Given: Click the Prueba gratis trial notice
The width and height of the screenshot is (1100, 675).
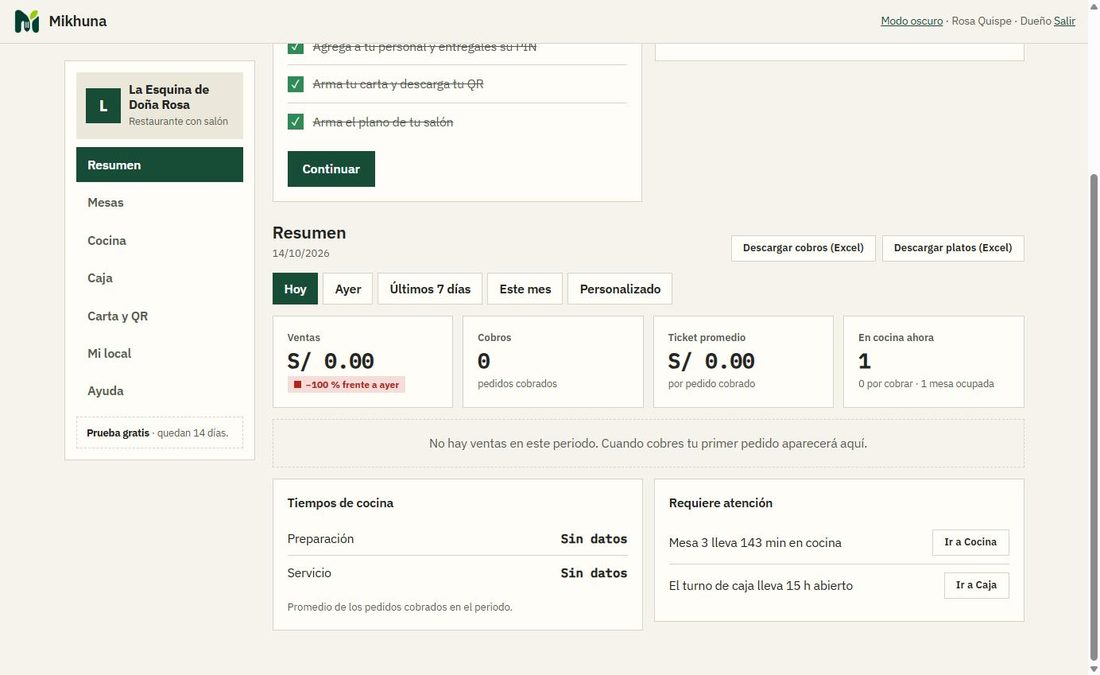Looking at the screenshot, I should point(159,433).
